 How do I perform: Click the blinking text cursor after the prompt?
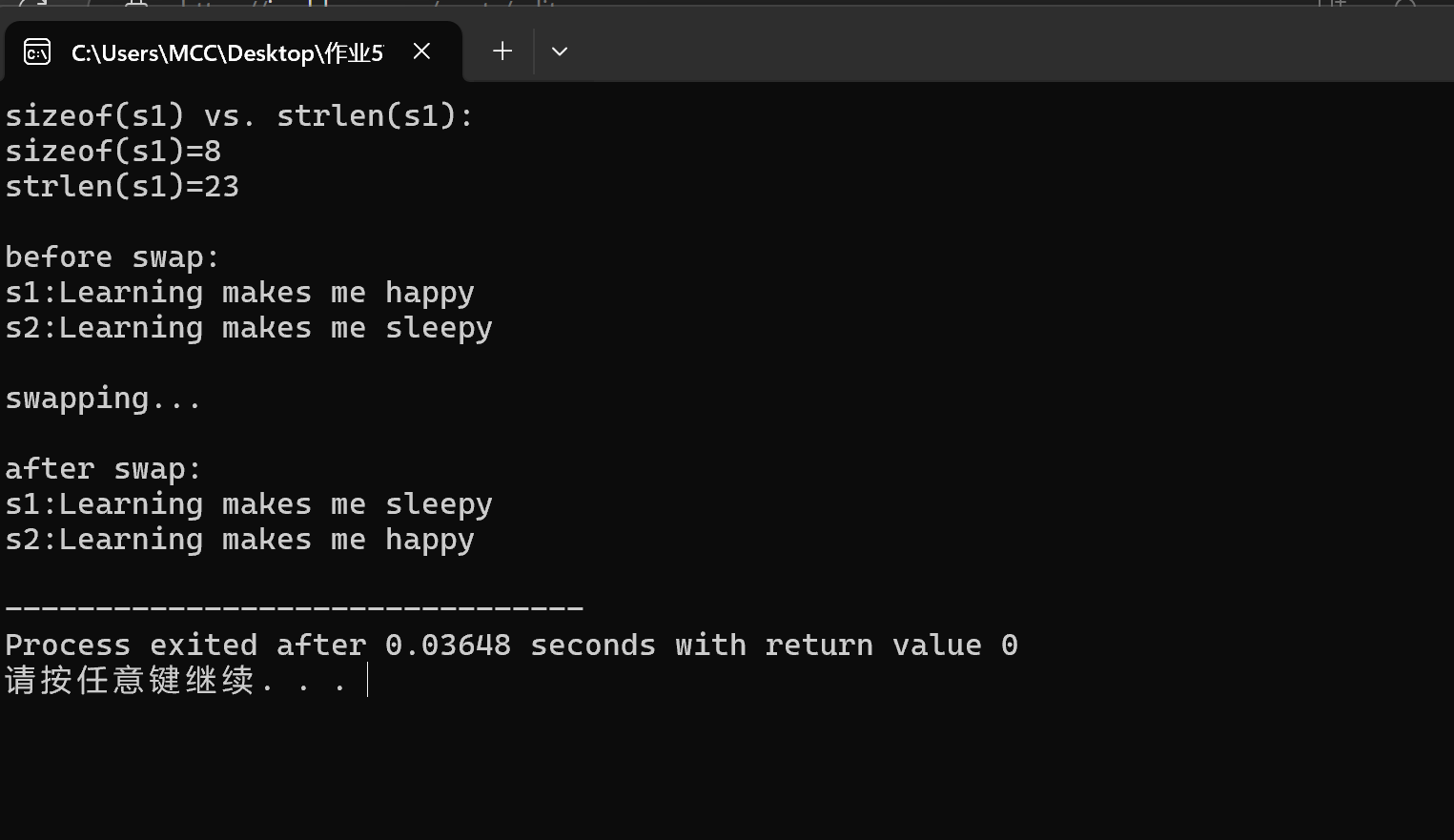coord(367,681)
